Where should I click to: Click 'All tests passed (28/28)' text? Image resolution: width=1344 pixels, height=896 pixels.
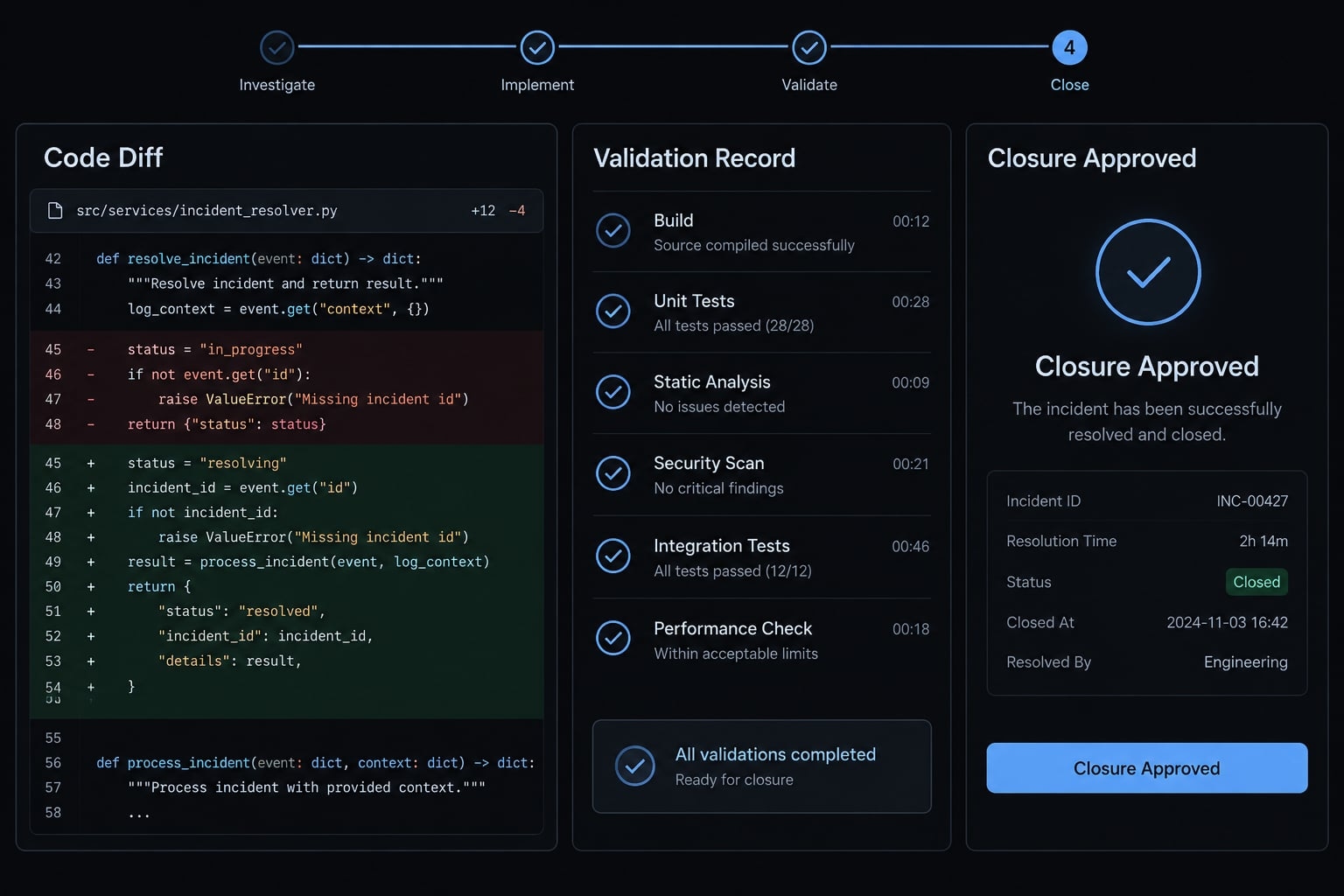[x=734, y=325]
